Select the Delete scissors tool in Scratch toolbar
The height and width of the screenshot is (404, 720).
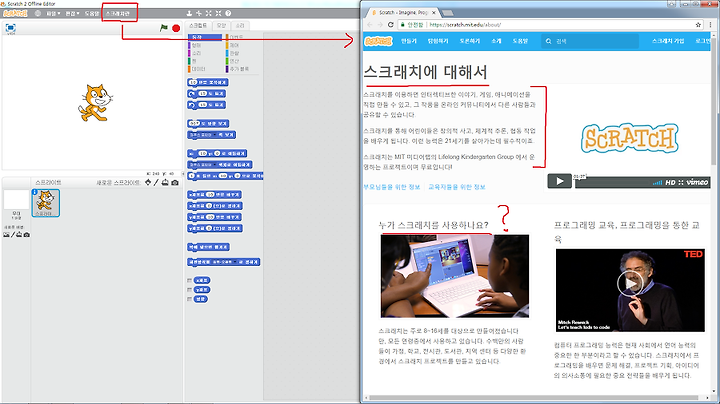click(x=199, y=13)
